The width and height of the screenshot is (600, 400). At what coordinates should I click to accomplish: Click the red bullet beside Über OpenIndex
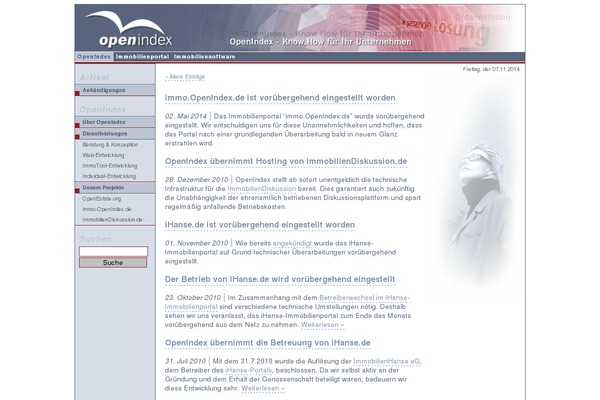pyautogui.click(x=77, y=125)
